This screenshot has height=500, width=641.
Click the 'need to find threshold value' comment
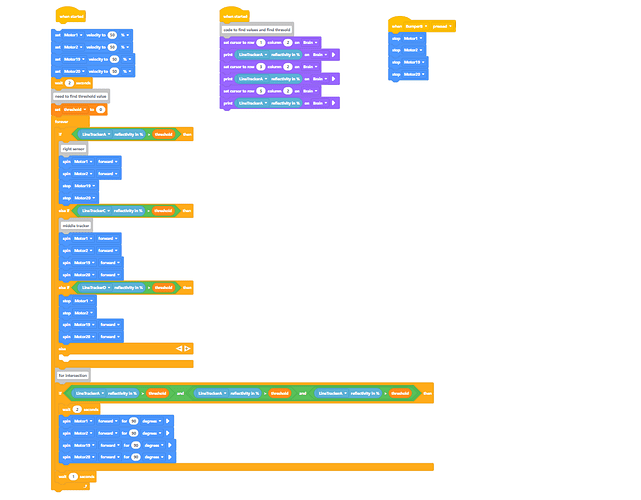coord(81,96)
